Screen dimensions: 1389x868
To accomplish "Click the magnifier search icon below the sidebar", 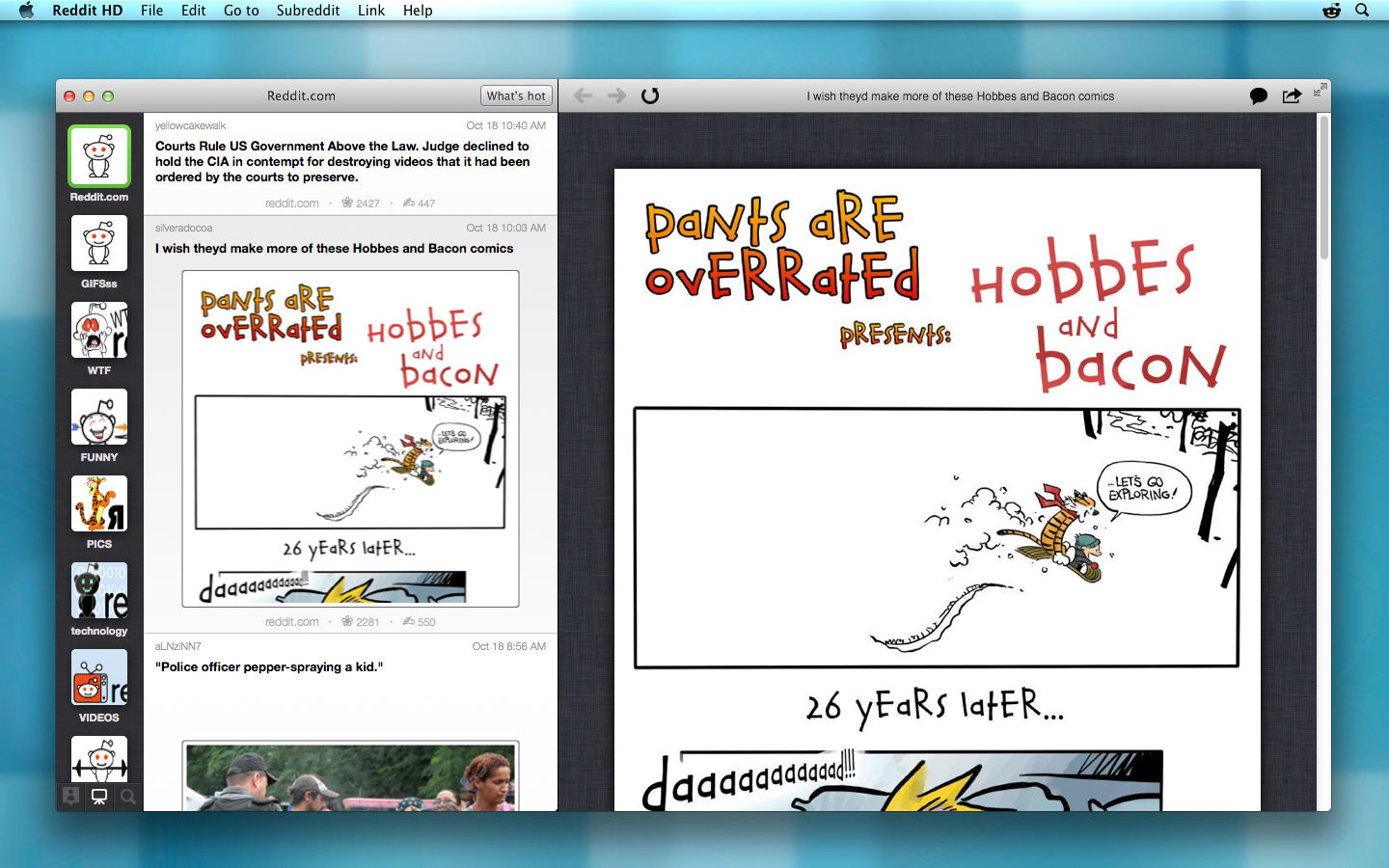I will [127, 796].
